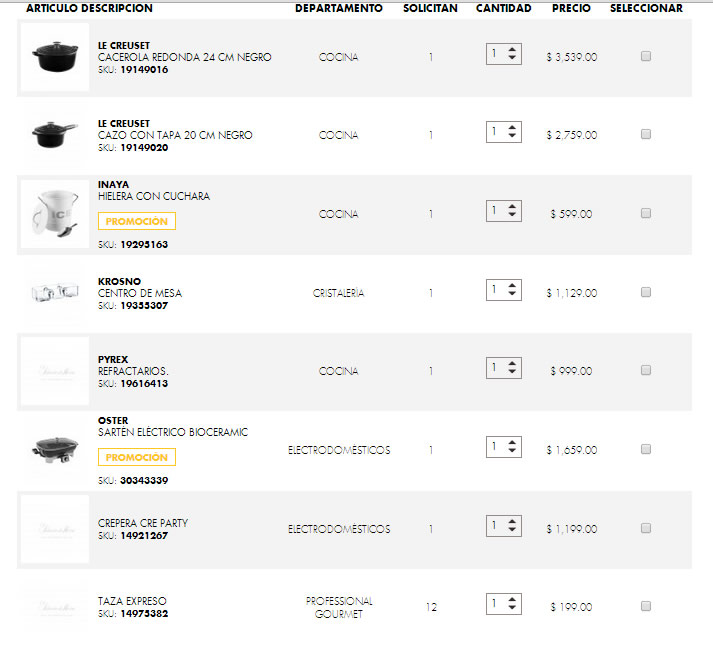Click the Precio column header
Viewport: 713px width, 646px height.
(x=571, y=8)
